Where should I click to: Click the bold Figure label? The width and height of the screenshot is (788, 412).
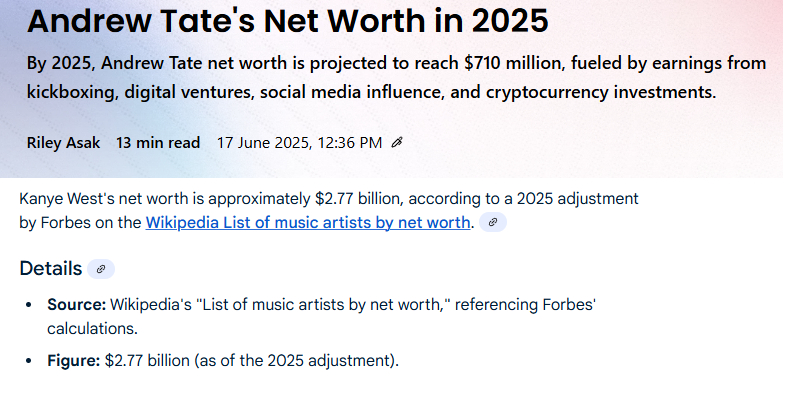(74, 360)
